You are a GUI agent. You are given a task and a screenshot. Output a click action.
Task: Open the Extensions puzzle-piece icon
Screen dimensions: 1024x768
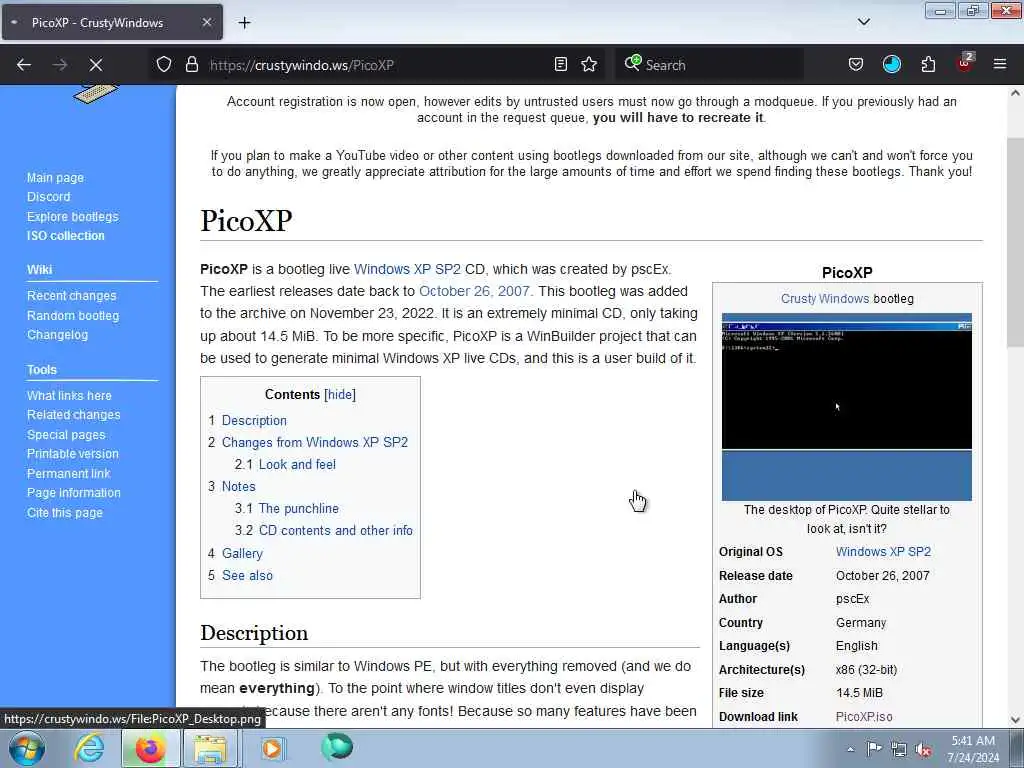(928, 65)
